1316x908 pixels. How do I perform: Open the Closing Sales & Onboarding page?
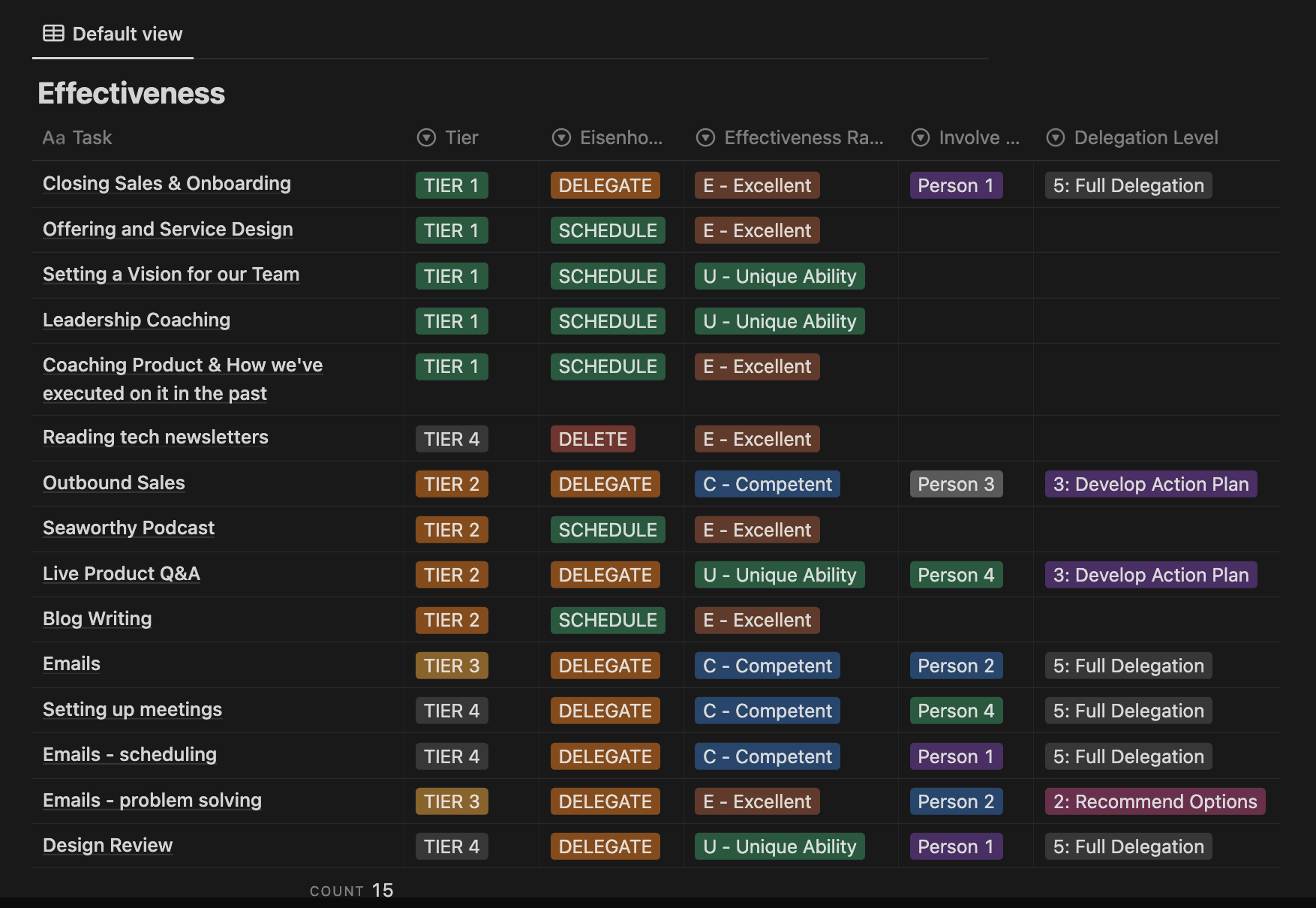click(167, 184)
